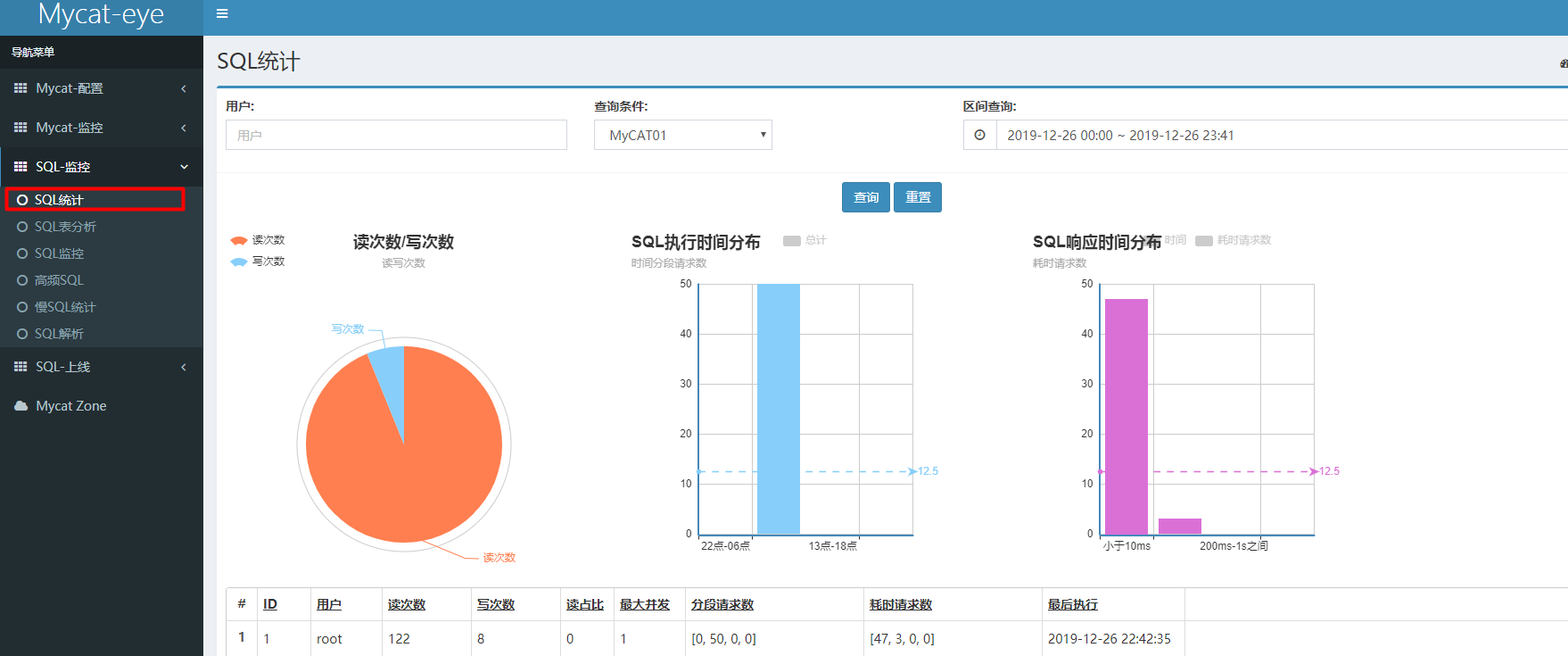Click the 122 read count cell
Viewport: 1568px width, 656px height.
coord(426,638)
